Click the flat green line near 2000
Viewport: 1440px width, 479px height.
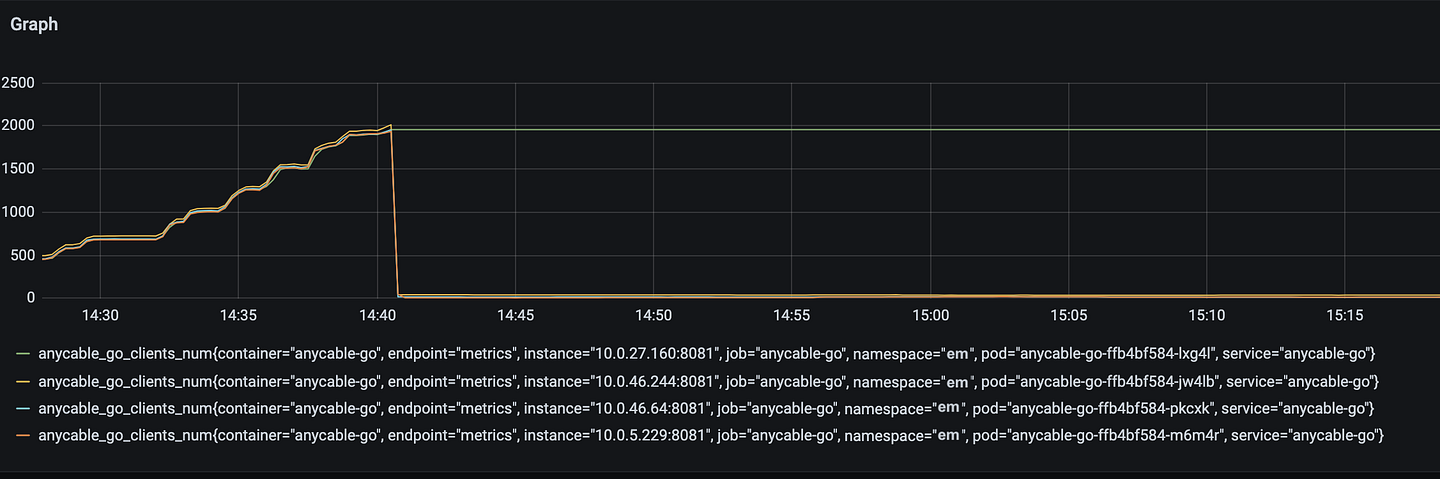(x=915, y=130)
